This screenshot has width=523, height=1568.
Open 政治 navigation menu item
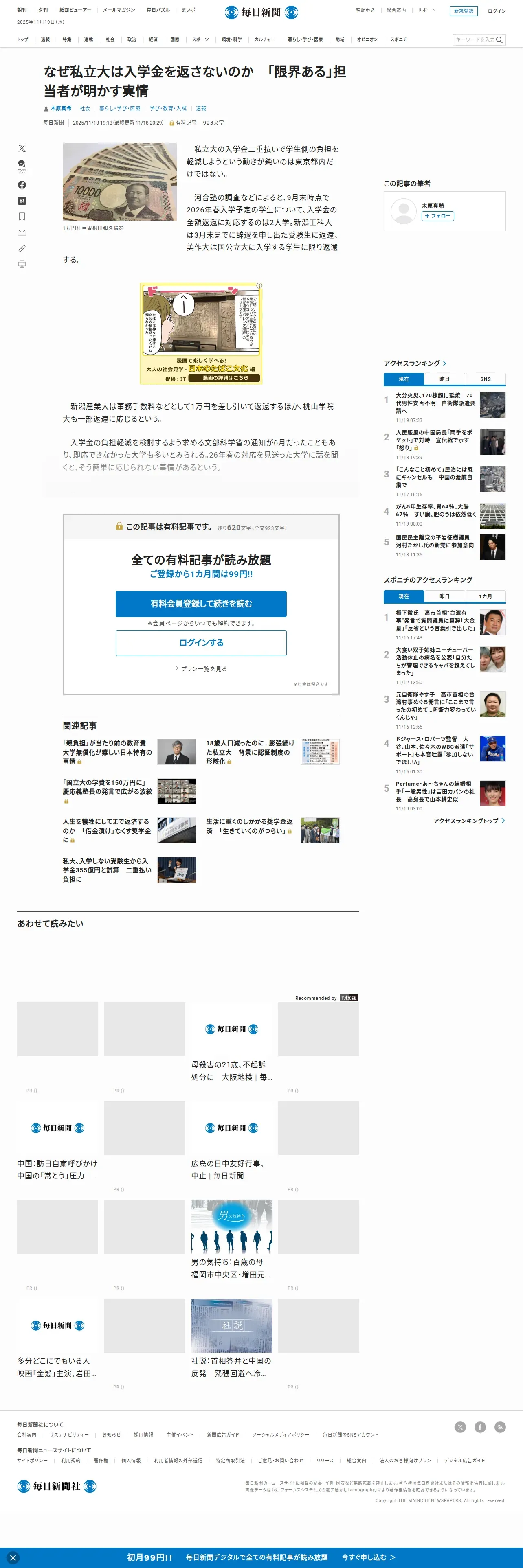pyautogui.click(x=132, y=39)
